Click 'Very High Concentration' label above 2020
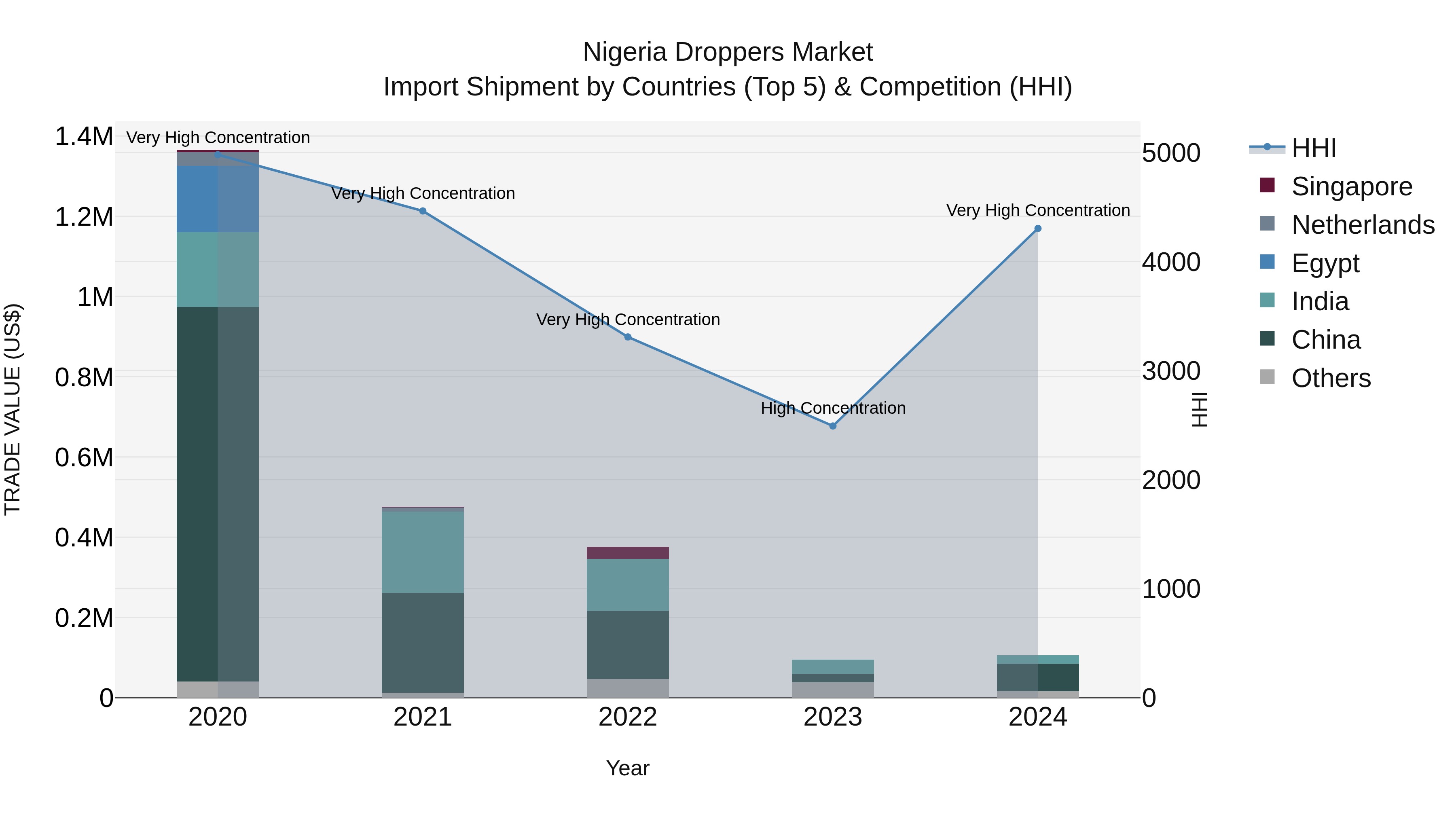 pos(218,138)
